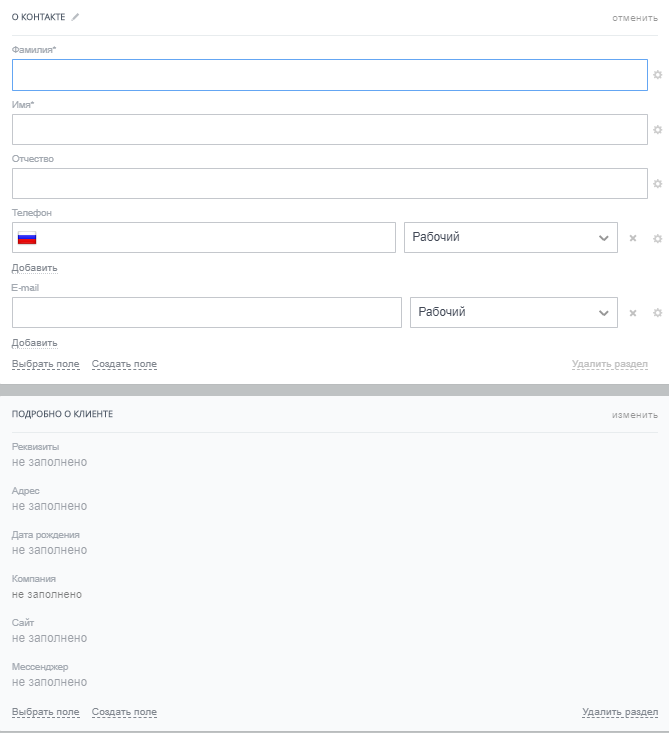Open settings gear for Фамилия field
This screenshot has height=733, width=669.
tap(657, 75)
